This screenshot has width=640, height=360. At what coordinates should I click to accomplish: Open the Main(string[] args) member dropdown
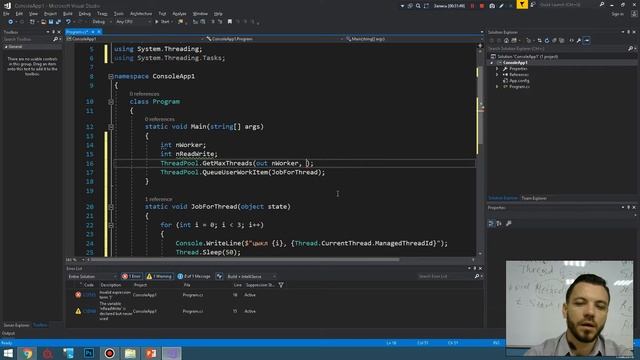413,39
